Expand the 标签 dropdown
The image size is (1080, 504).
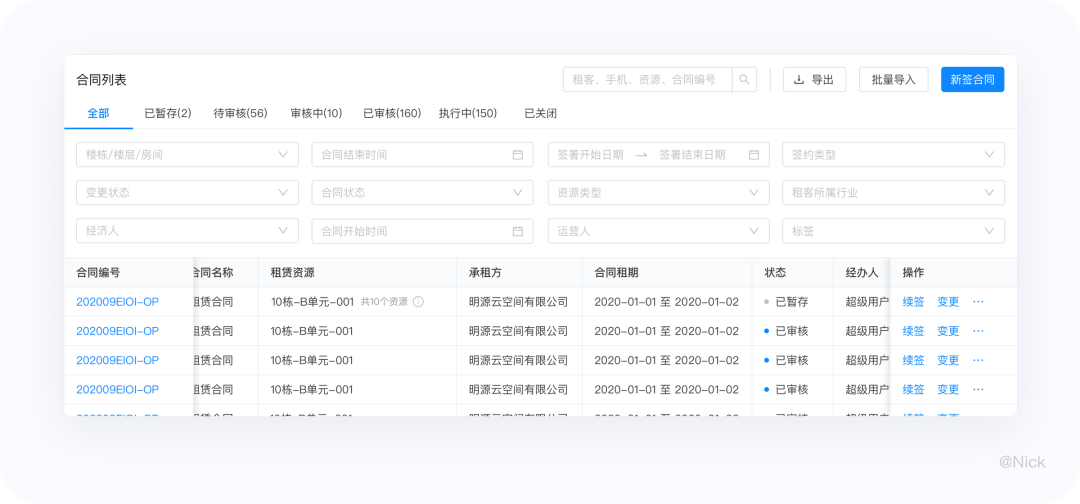click(893, 231)
